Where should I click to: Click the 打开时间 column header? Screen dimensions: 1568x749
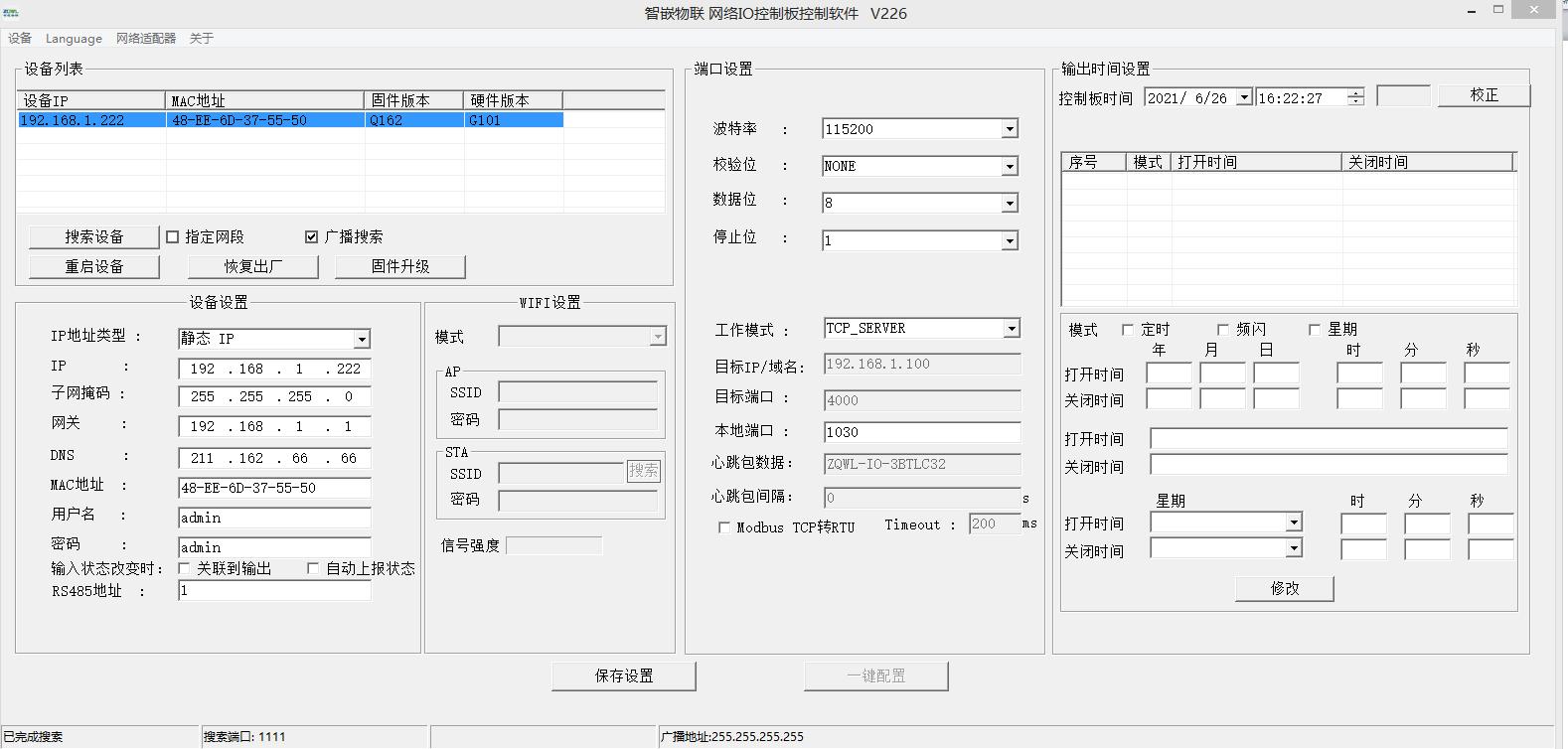1257,162
